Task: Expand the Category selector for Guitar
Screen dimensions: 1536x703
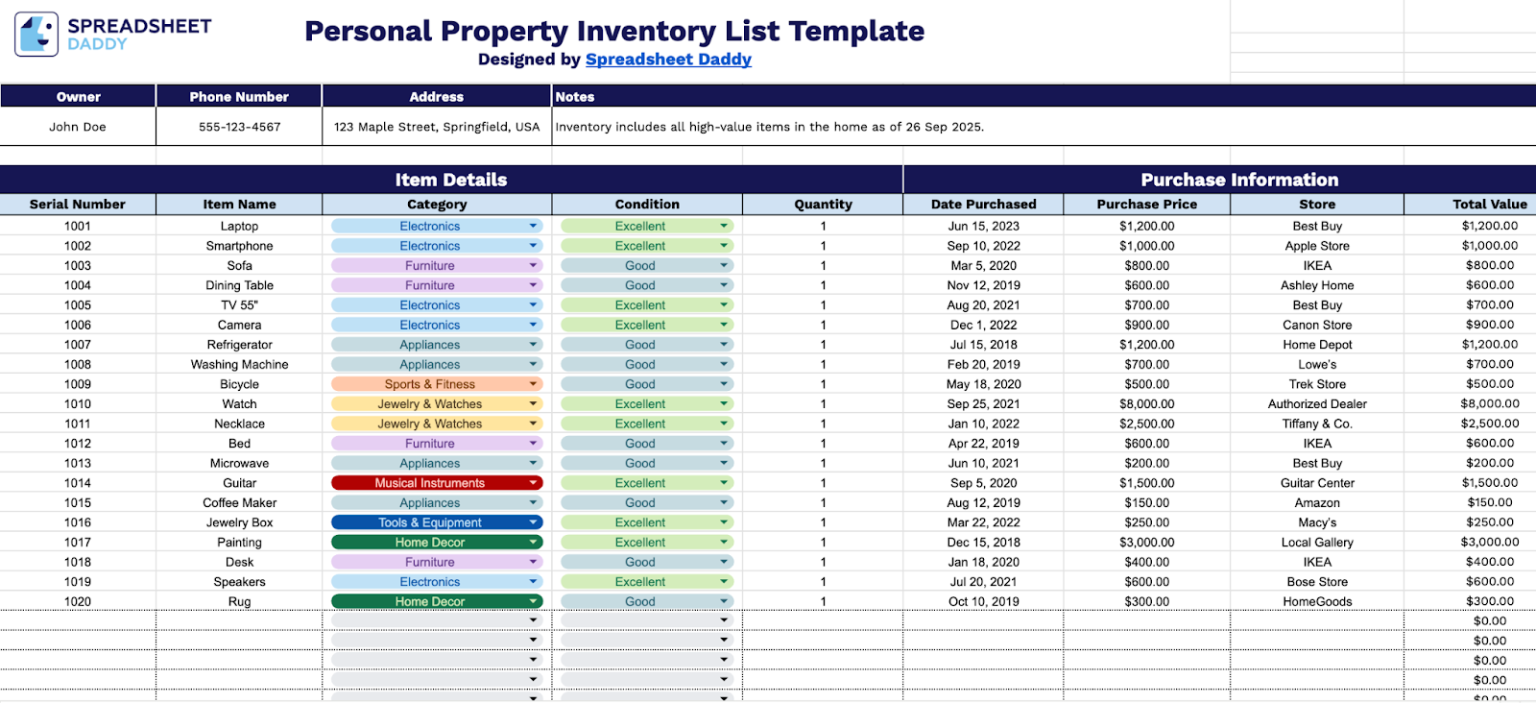Action: coord(533,482)
